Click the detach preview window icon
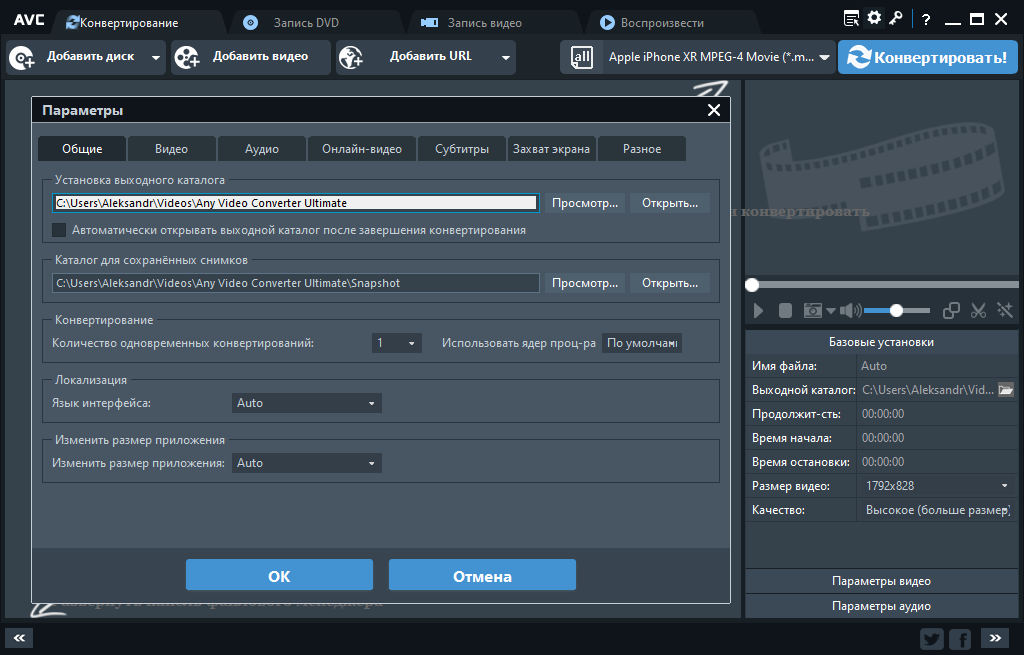 [x=952, y=311]
